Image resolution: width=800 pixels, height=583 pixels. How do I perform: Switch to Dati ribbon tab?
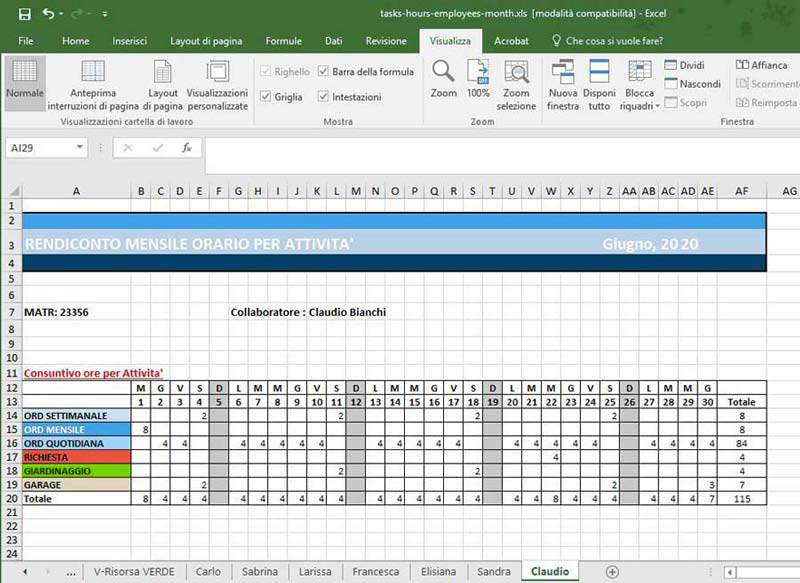[x=334, y=41]
